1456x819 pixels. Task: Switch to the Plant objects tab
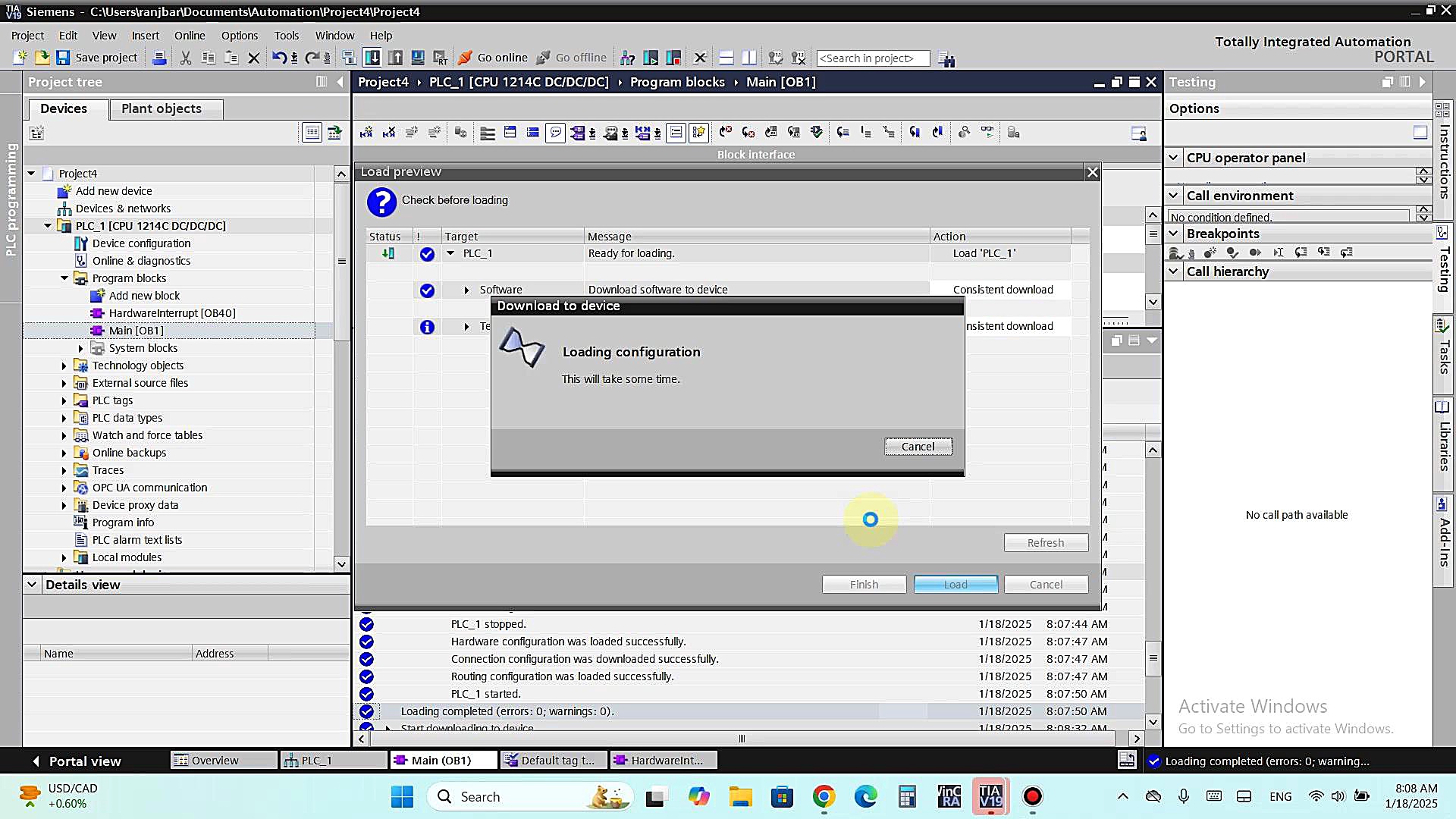[166, 109]
